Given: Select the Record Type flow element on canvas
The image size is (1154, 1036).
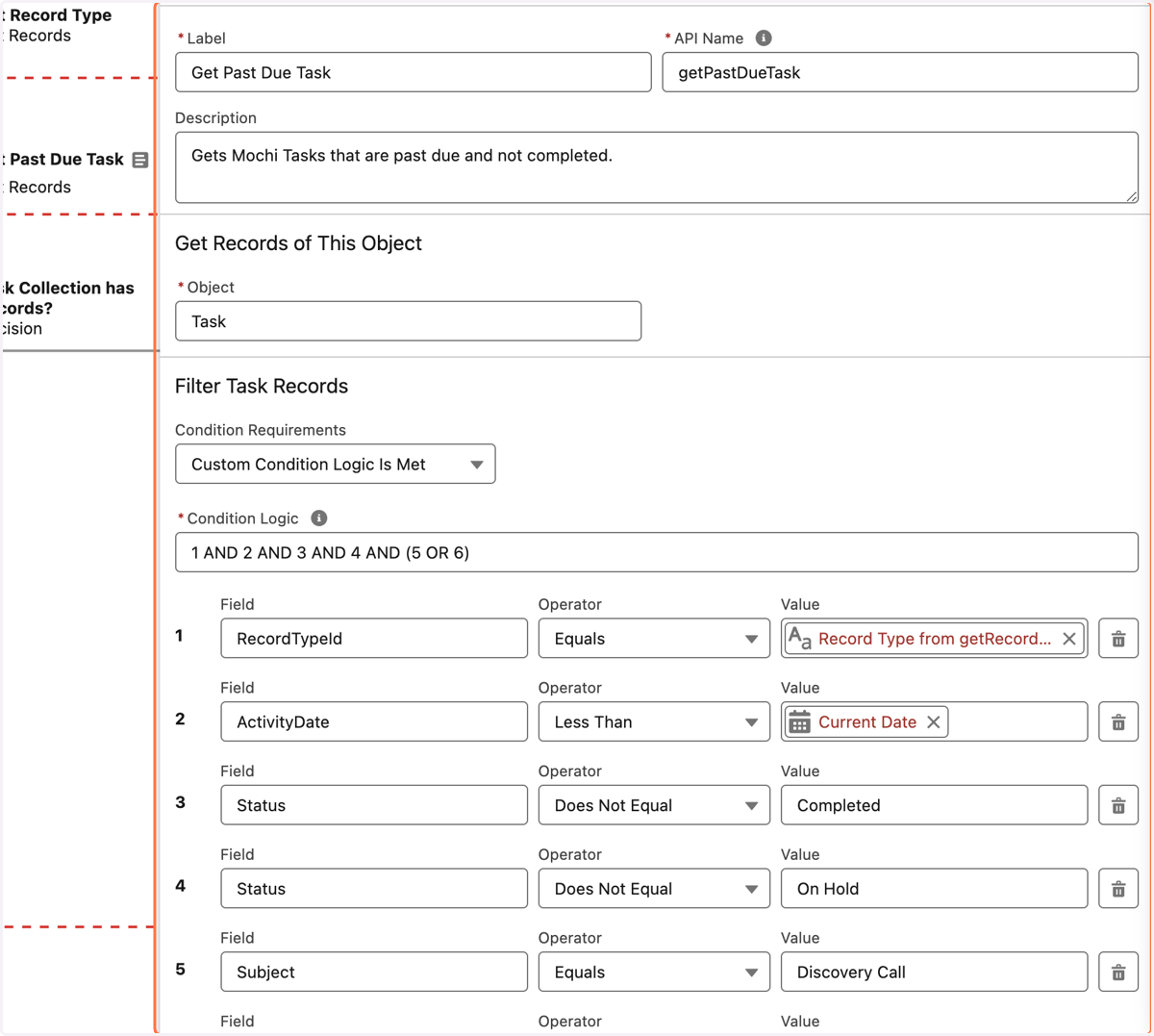Looking at the screenshot, I should (56, 25).
